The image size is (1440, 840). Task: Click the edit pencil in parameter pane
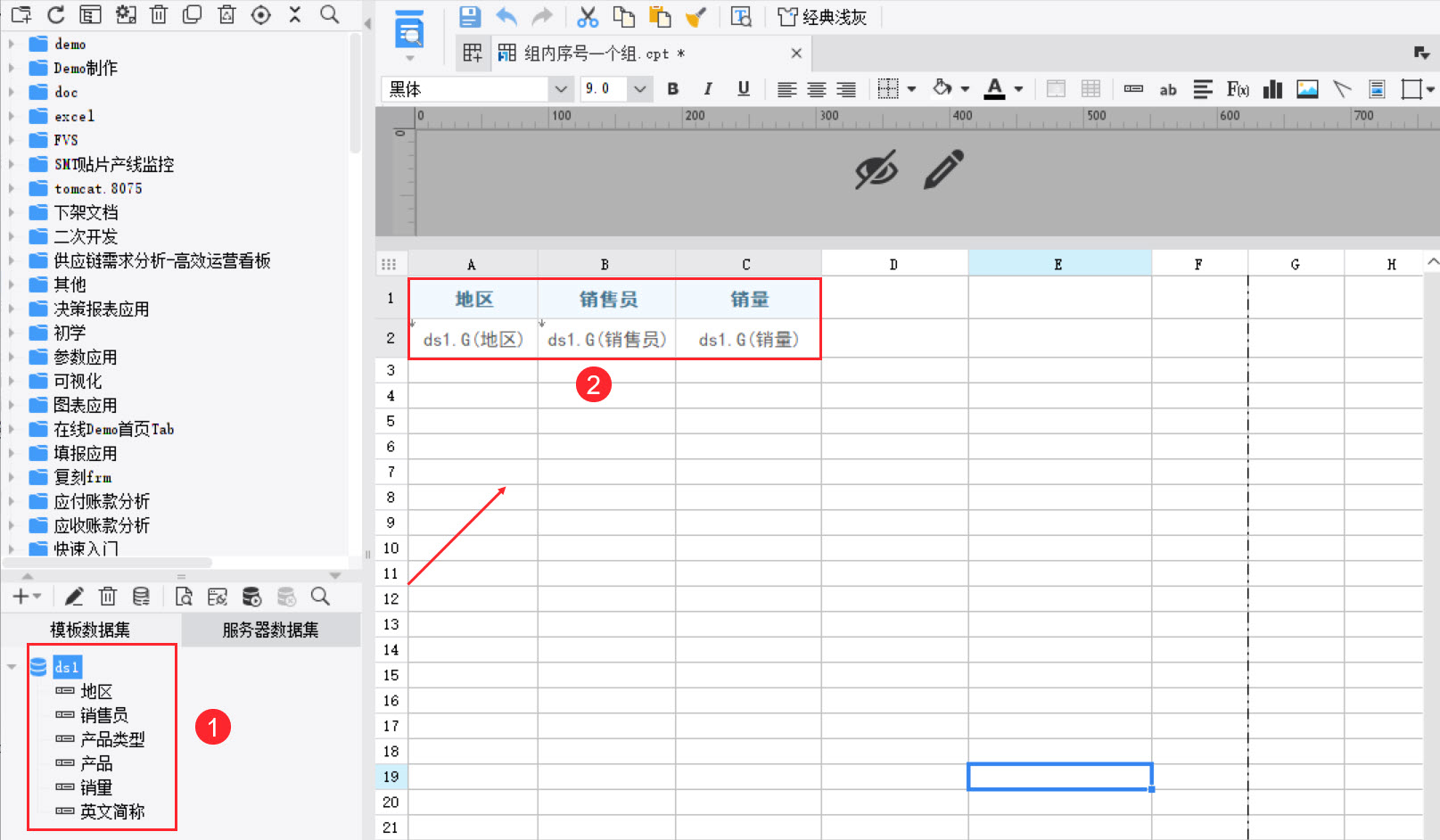click(x=943, y=169)
